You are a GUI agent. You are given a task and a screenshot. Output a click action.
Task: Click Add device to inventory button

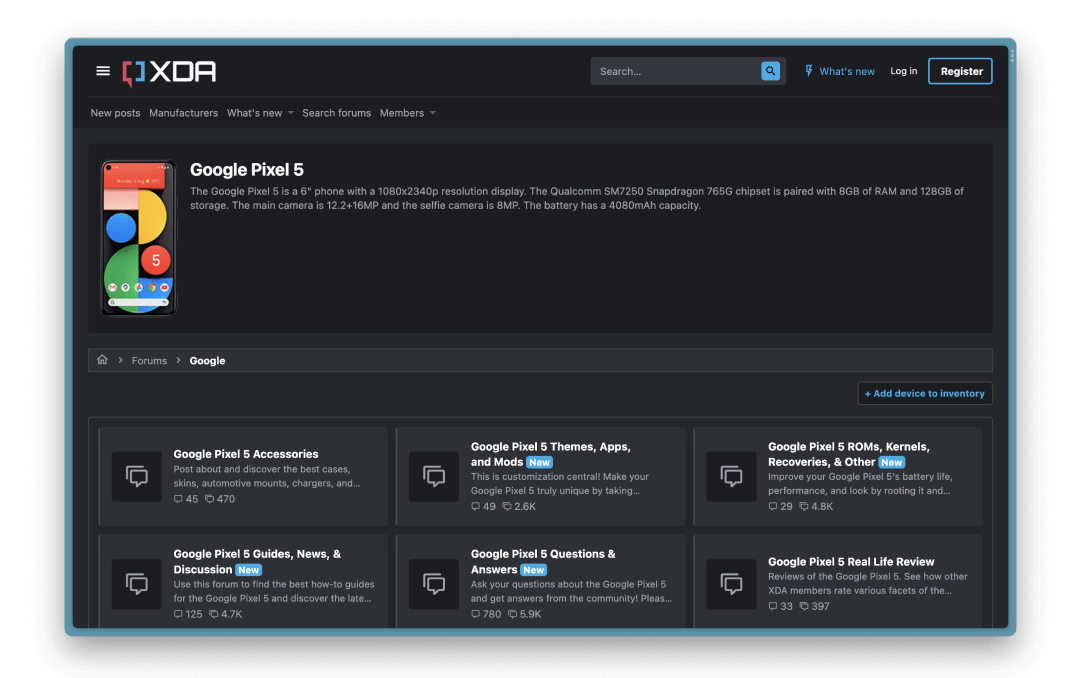click(x=925, y=393)
